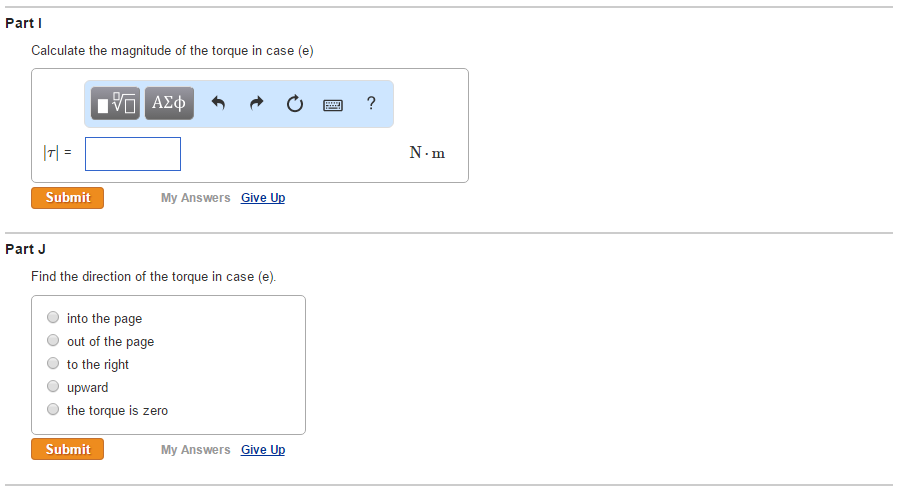The height and width of the screenshot is (493, 909).
Task: Select the 'to the right' radio button
Action: 53,364
